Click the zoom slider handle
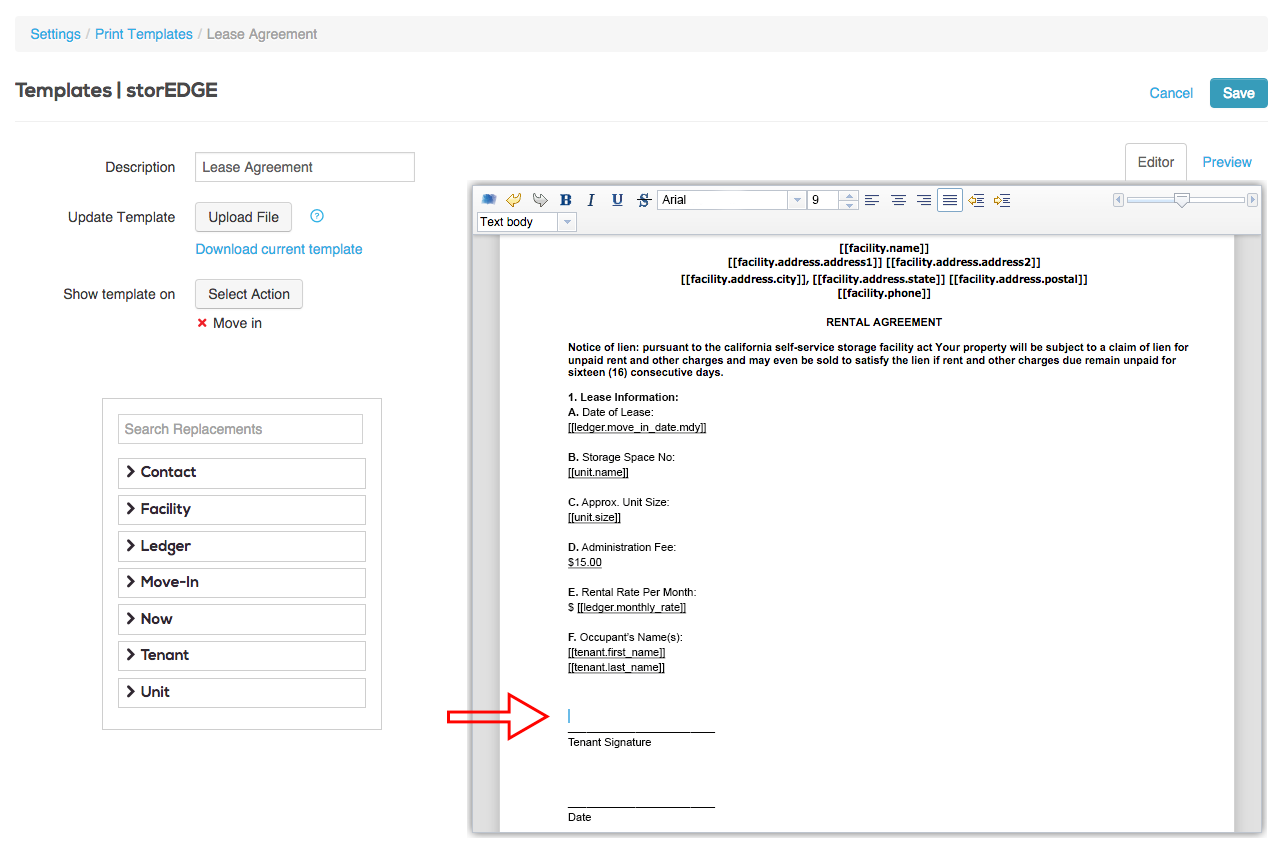 [x=1182, y=200]
